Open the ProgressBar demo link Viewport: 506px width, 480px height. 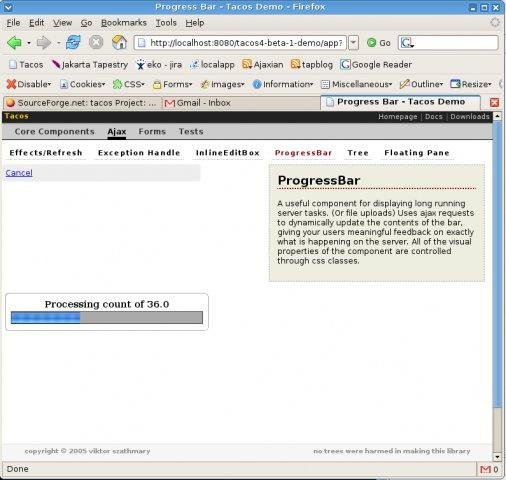(x=303, y=153)
